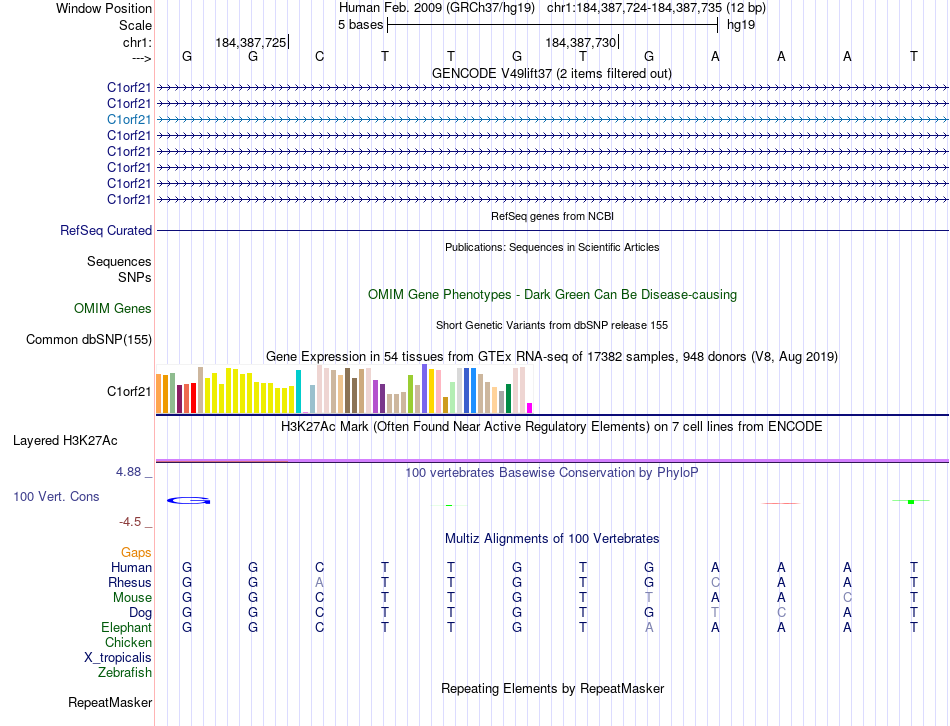950x726 pixels.
Task: Click the Window Position label
Action: pyautogui.click(x=104, y=8)
